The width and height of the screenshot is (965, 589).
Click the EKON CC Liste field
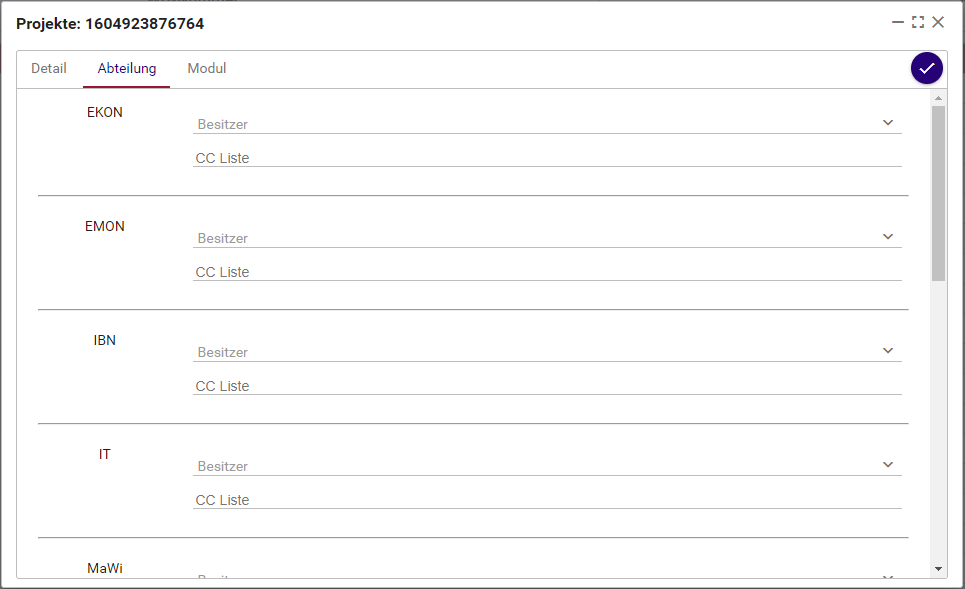pos(546,158)
